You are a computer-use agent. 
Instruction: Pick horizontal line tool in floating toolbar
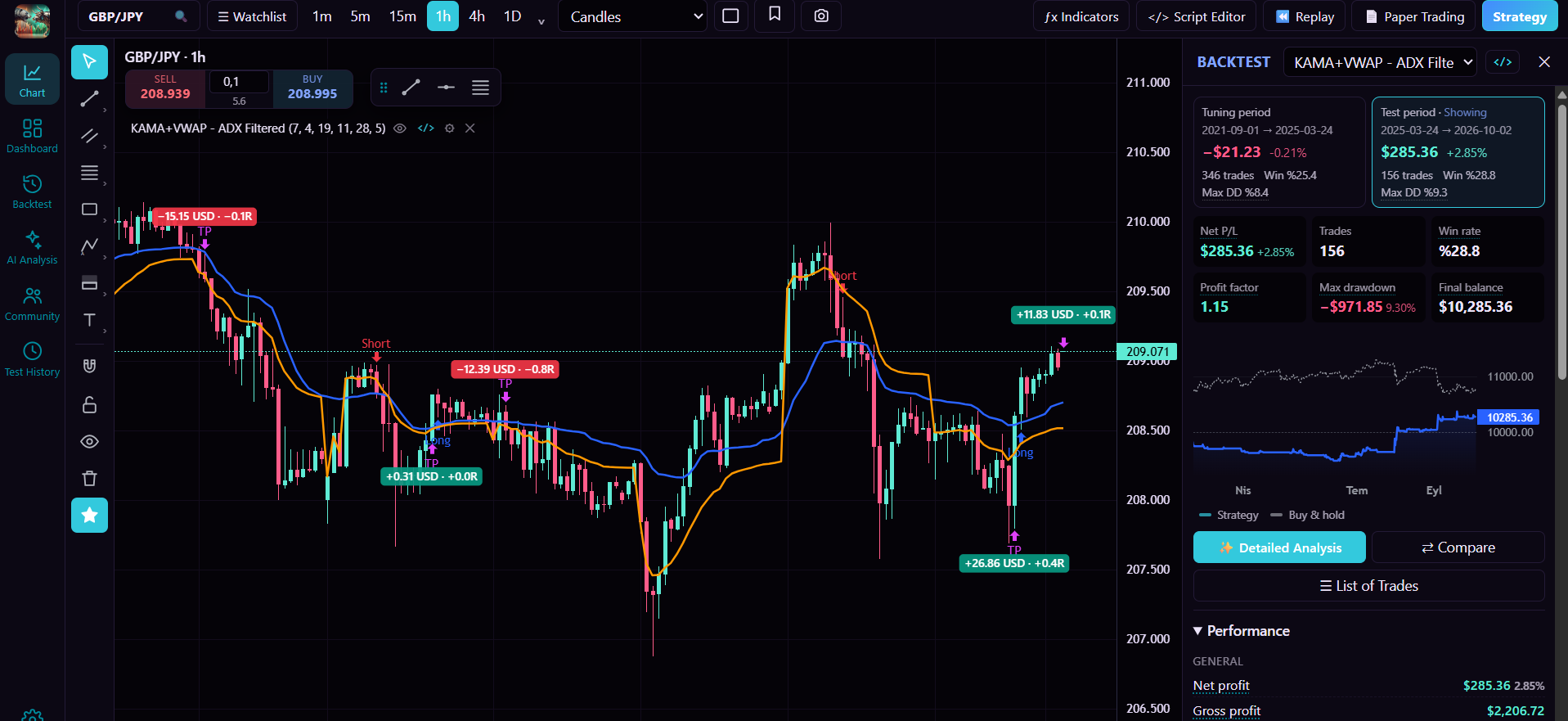pyautogui.click(x=446, y=88)
